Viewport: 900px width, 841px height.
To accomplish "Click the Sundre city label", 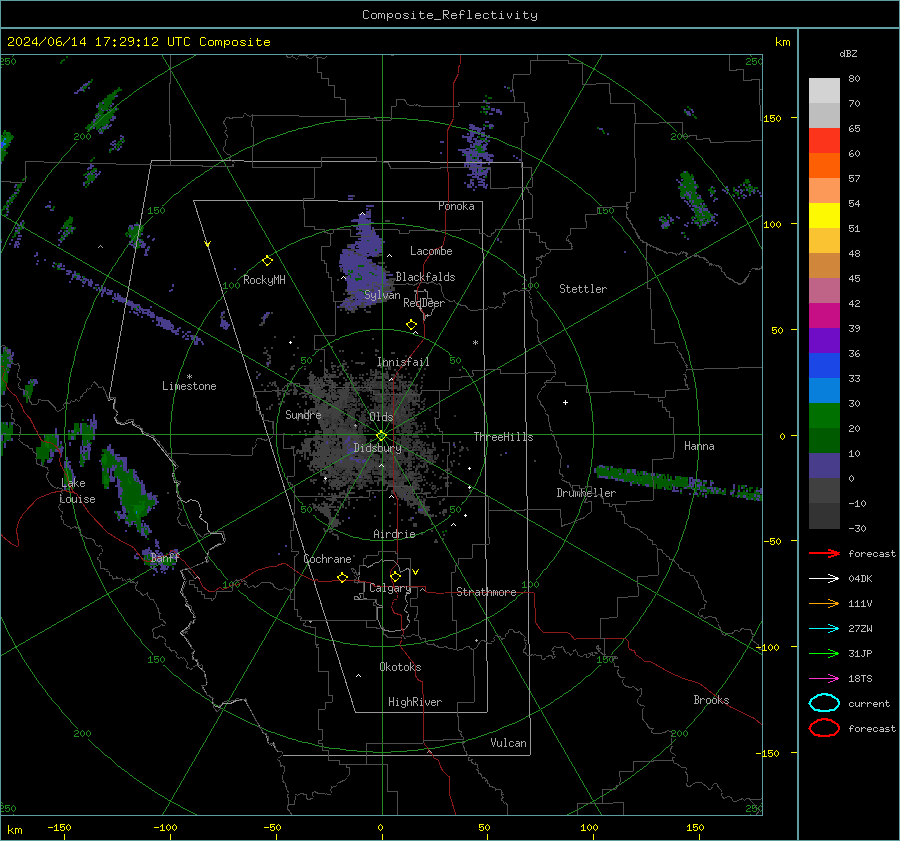I will 303,414.
